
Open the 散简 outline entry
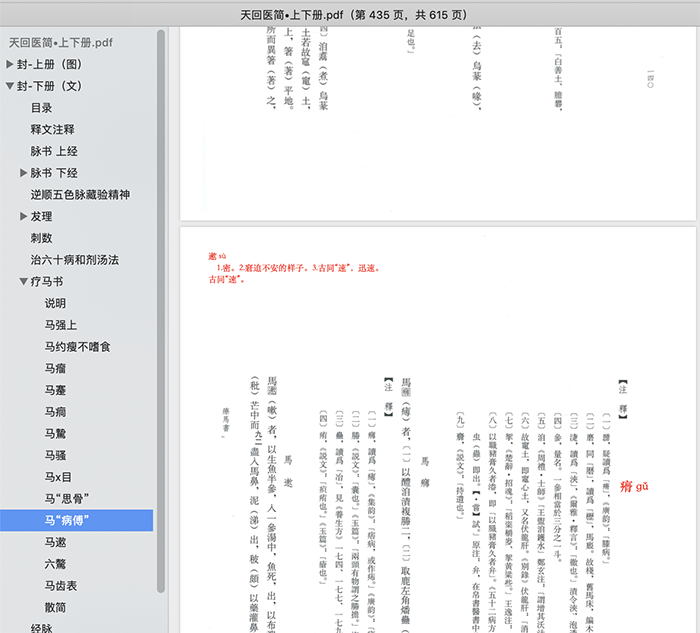(x=55, y=608)
